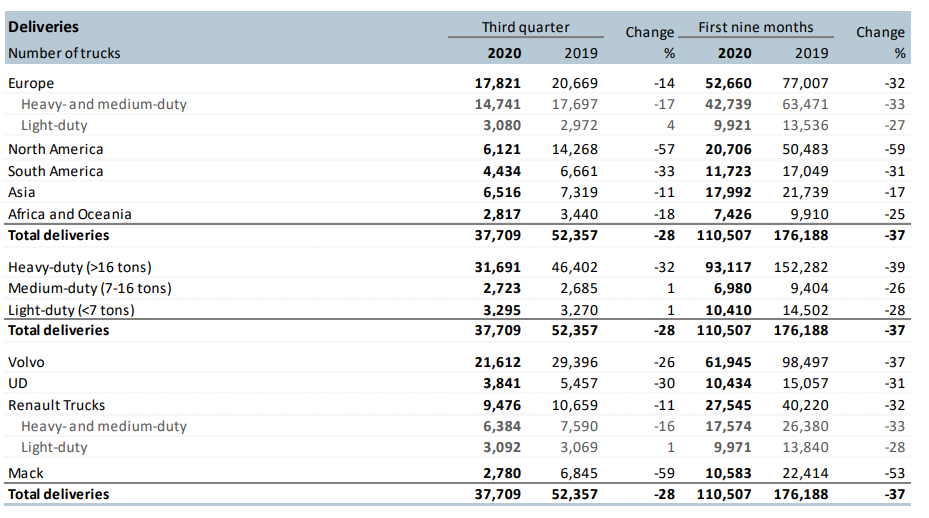Select light-duty value 3,295
The height and width of the screenshot is (518, 929).
click(x=502, y=310)
